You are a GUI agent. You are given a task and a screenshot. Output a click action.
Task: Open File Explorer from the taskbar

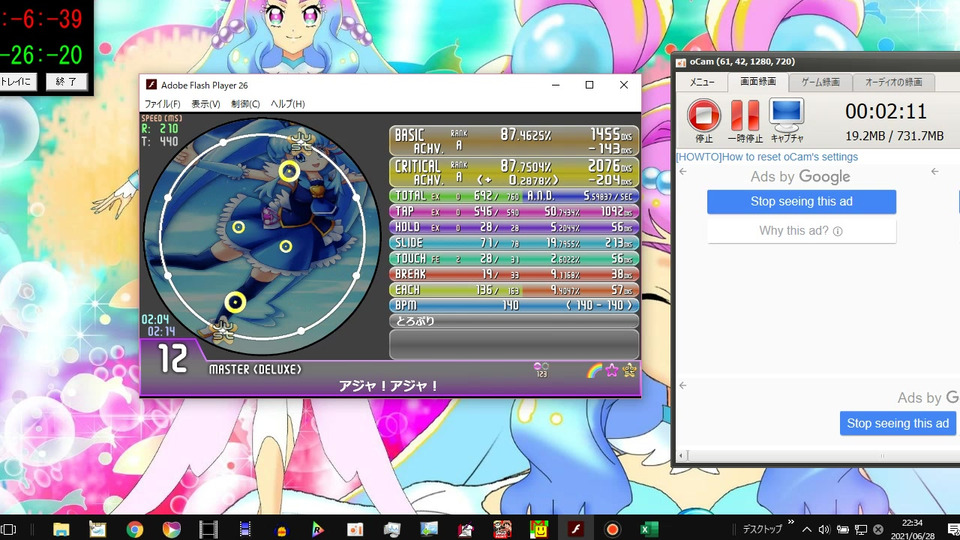tap(61, 530)
